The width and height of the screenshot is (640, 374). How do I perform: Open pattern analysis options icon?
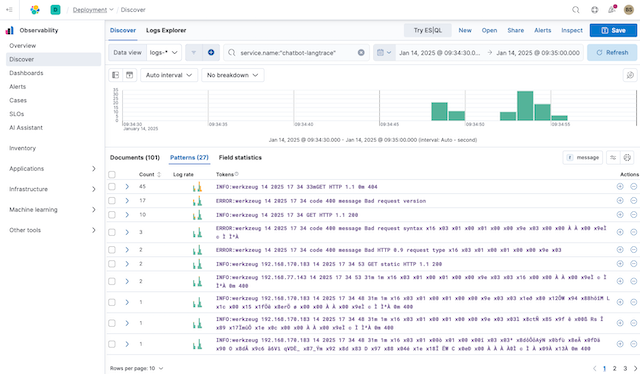point(613,157)
